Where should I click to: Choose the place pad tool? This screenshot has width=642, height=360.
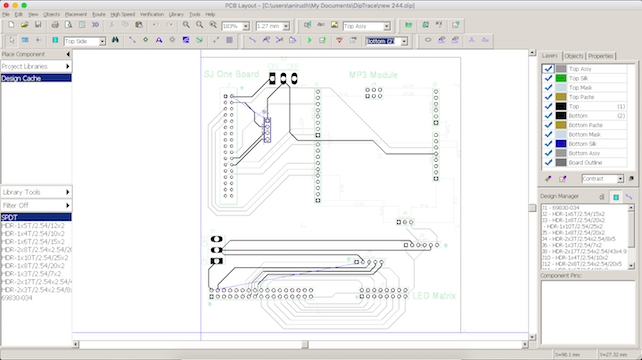(x=146, y=40)
